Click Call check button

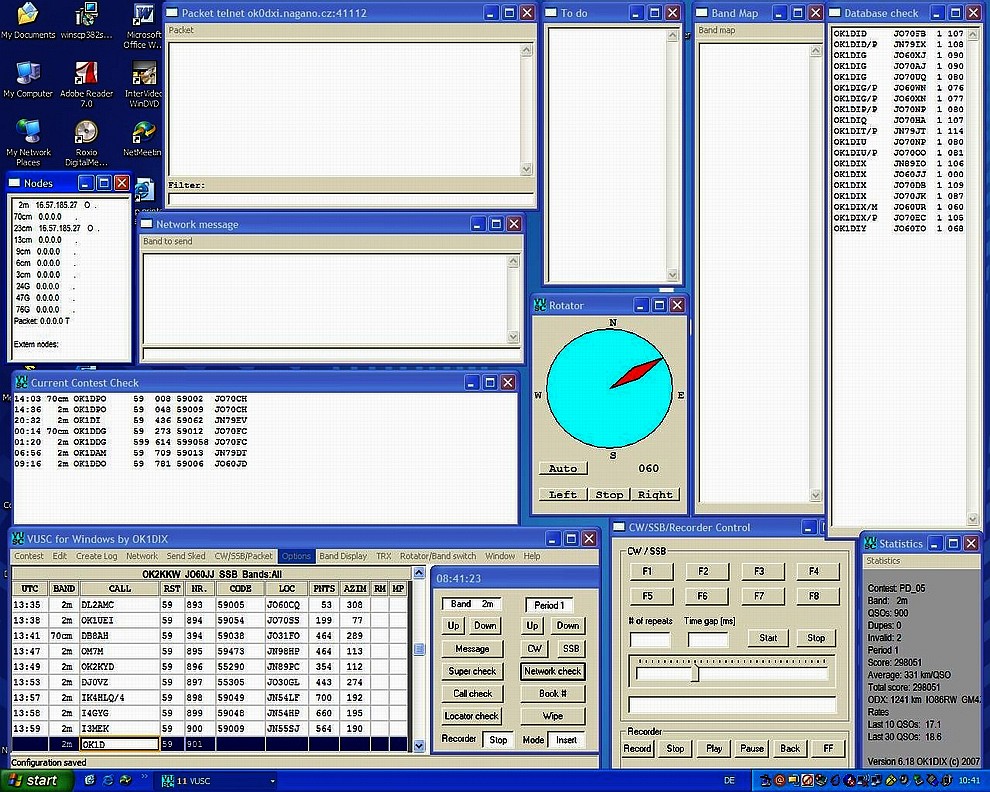(x=472, y=693)
